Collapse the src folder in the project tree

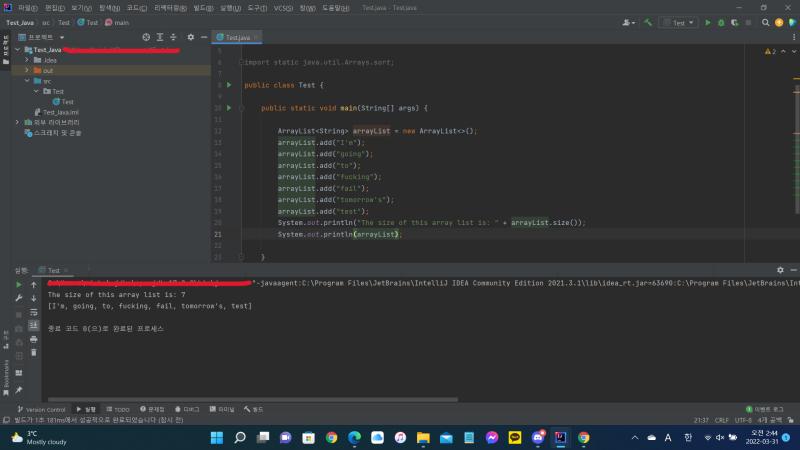(27, 81)
